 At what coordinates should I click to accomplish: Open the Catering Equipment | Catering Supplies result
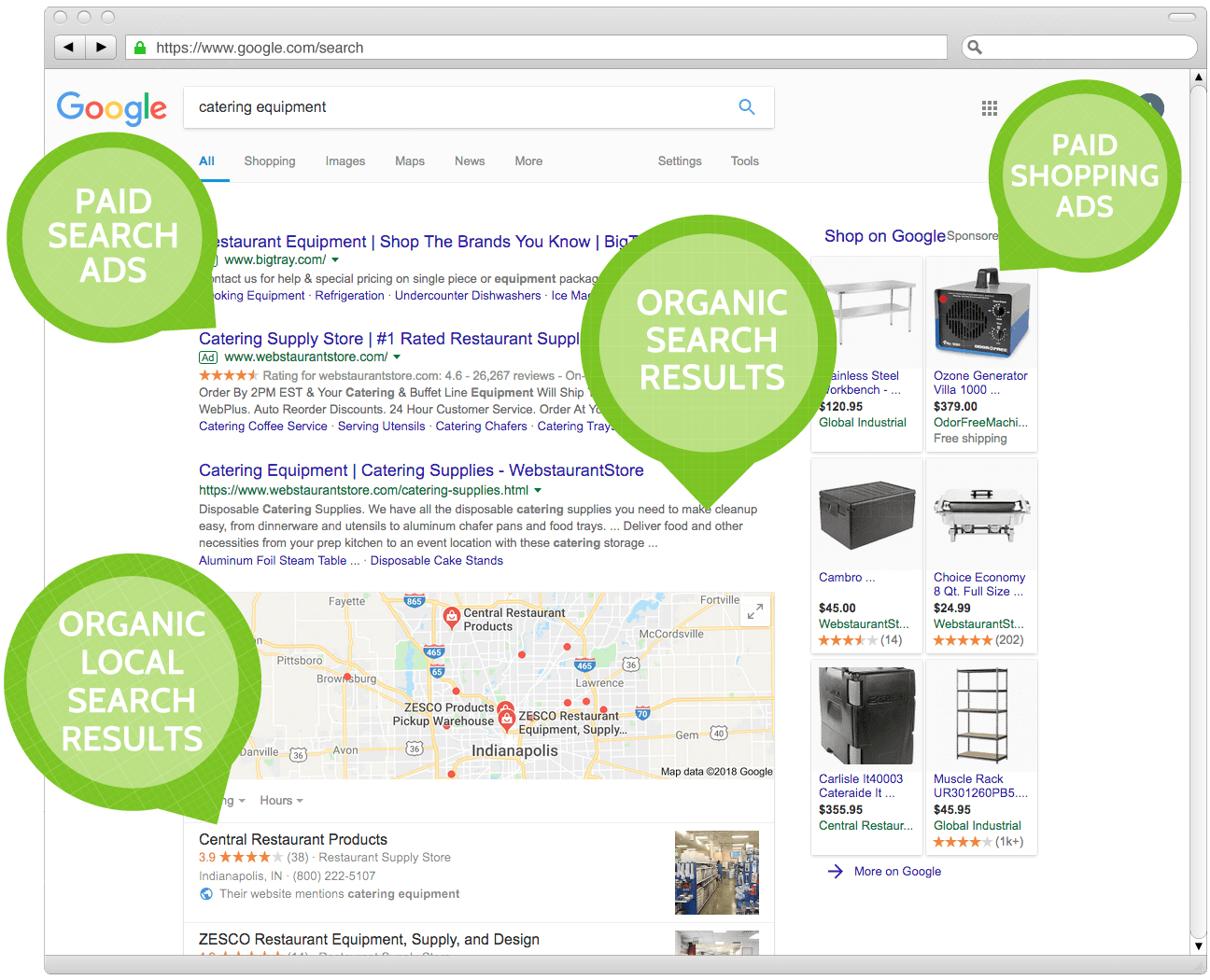421,470
